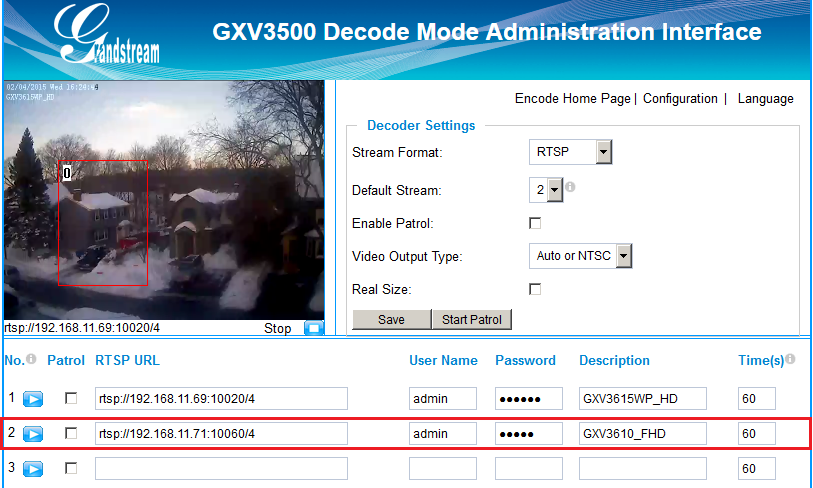
Task: Toggle the Real Size checkbox
Action: click(535, 289)
